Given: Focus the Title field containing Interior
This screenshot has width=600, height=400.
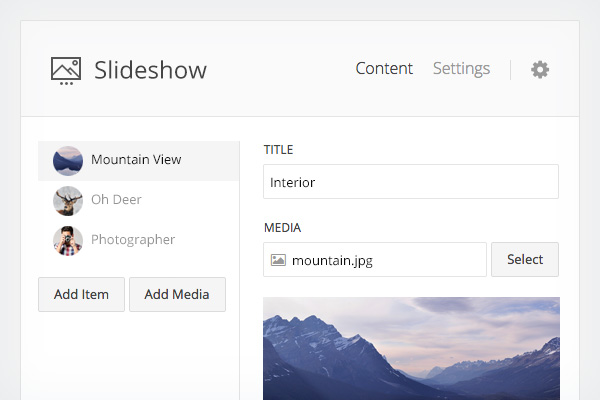Looking at the screenshot, I should 411,182.
